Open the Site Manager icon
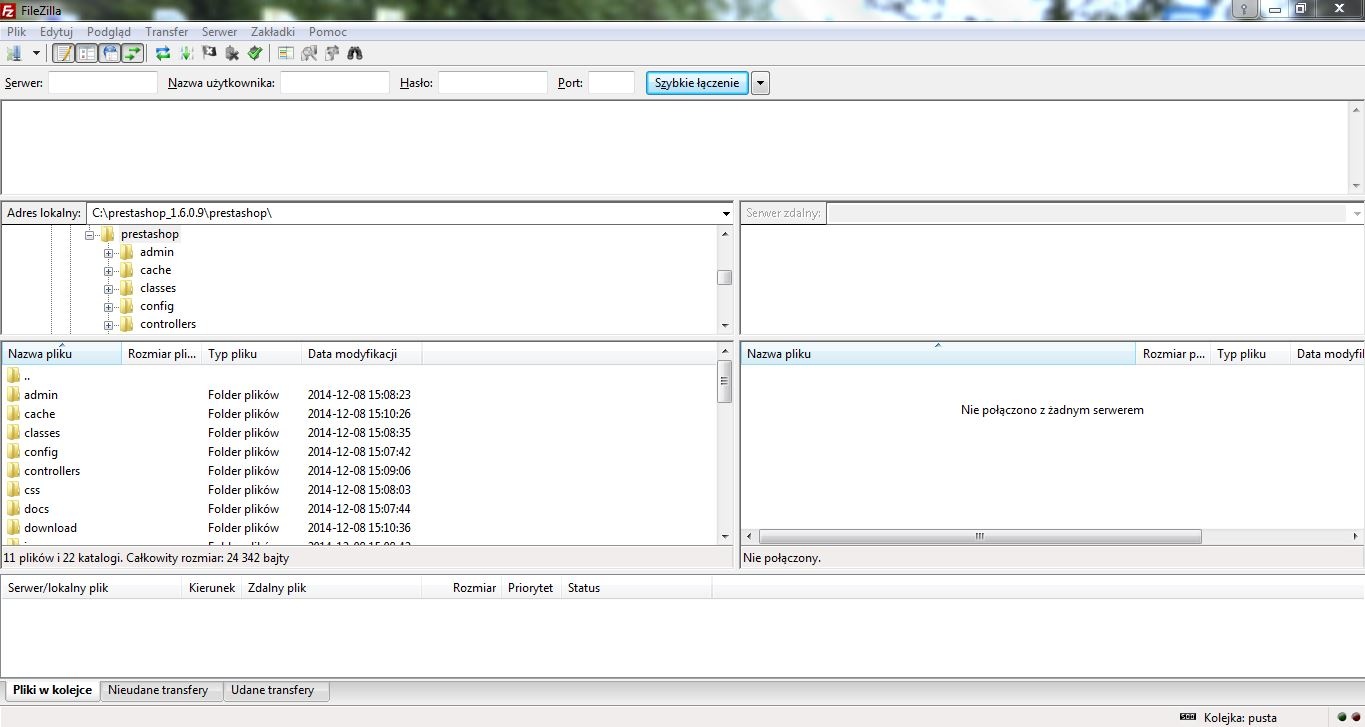The height and width of the screenshot is (727, 1365). [14, 53]
